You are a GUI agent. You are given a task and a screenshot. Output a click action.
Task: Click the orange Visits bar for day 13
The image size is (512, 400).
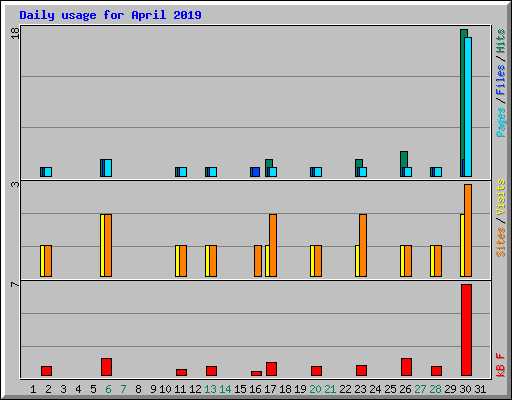coord(213,261)
